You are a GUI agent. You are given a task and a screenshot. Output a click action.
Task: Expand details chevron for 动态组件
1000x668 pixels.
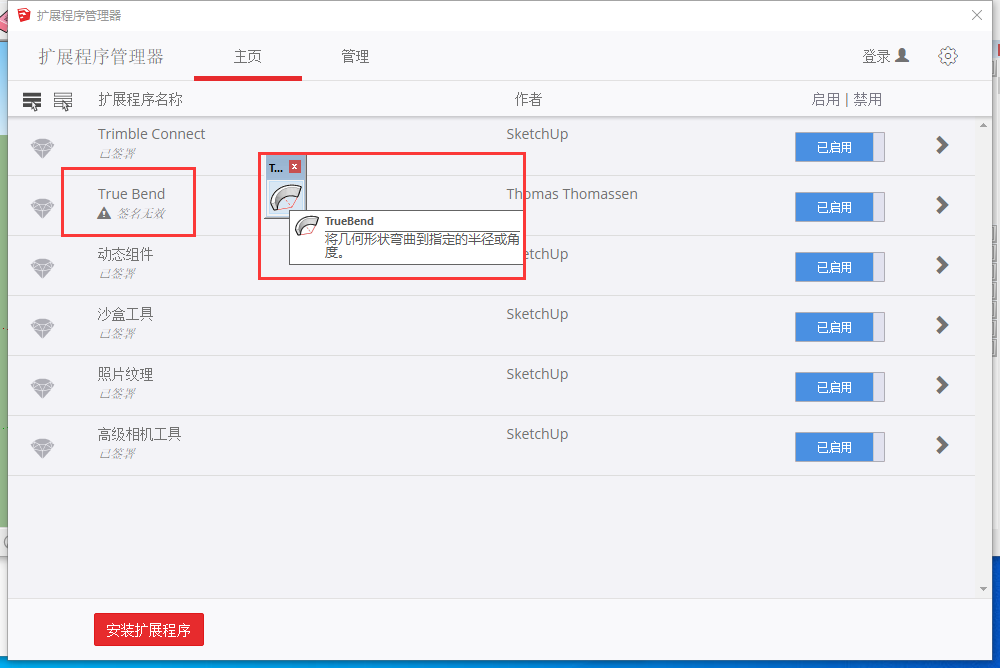coord(942,265)
